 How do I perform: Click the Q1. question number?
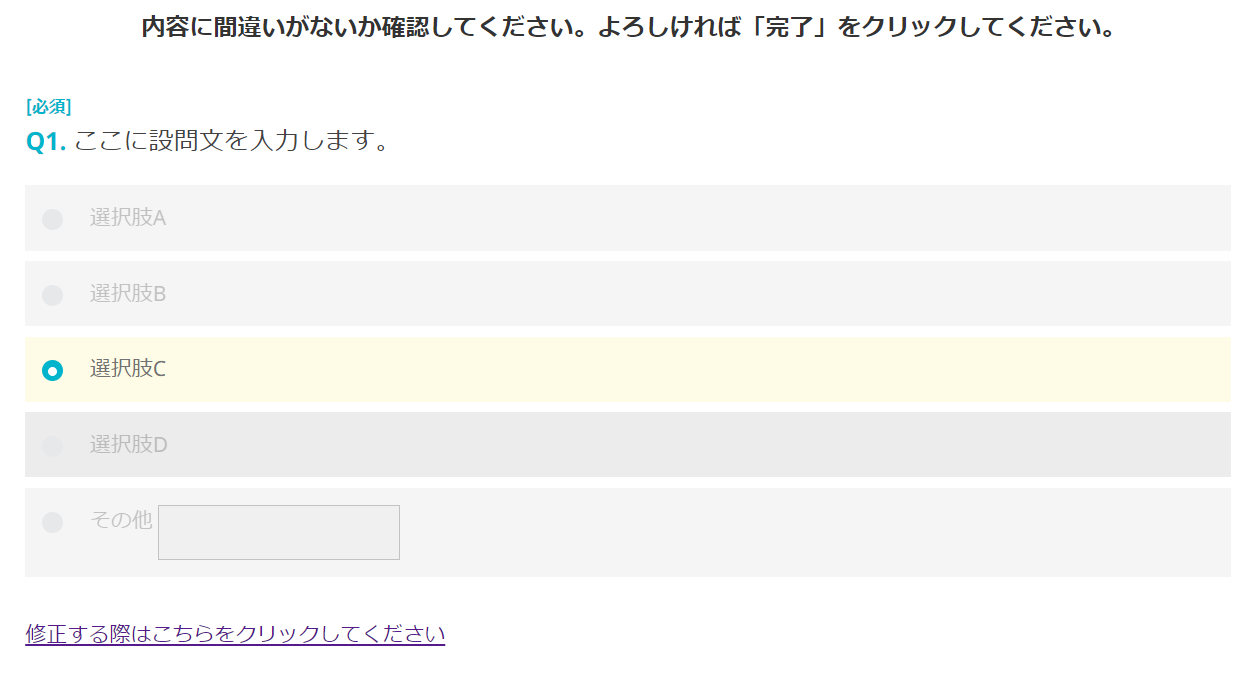coord(46,142)
